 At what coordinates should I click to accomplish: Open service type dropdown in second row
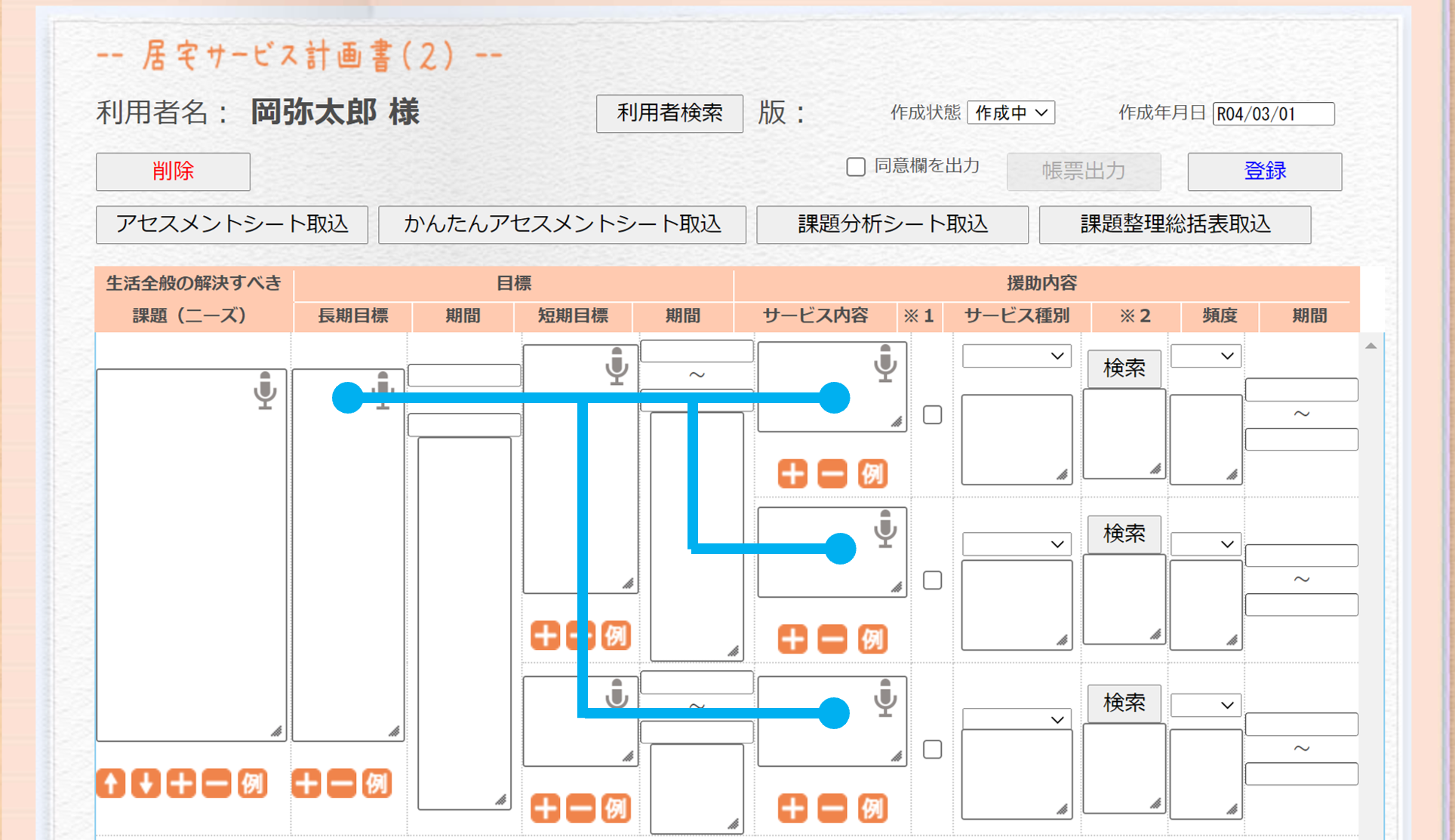(x=1017, y=544)
